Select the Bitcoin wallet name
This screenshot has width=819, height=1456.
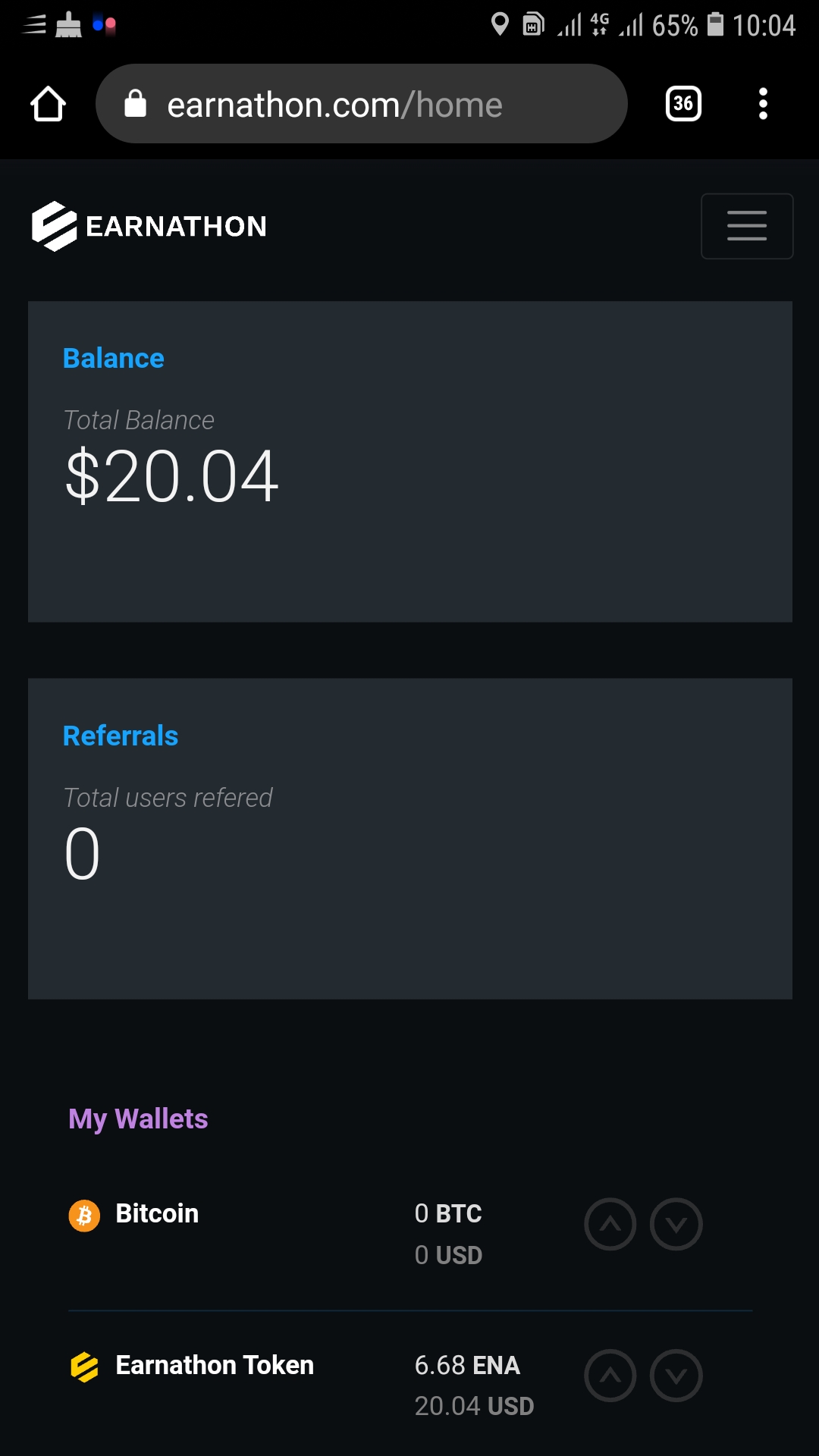tap(157, 1213)
